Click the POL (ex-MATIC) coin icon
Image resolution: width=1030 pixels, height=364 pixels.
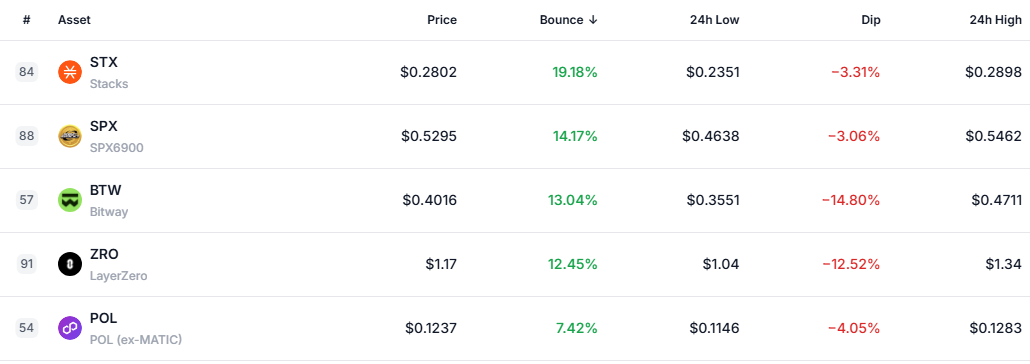click(70, 328)
